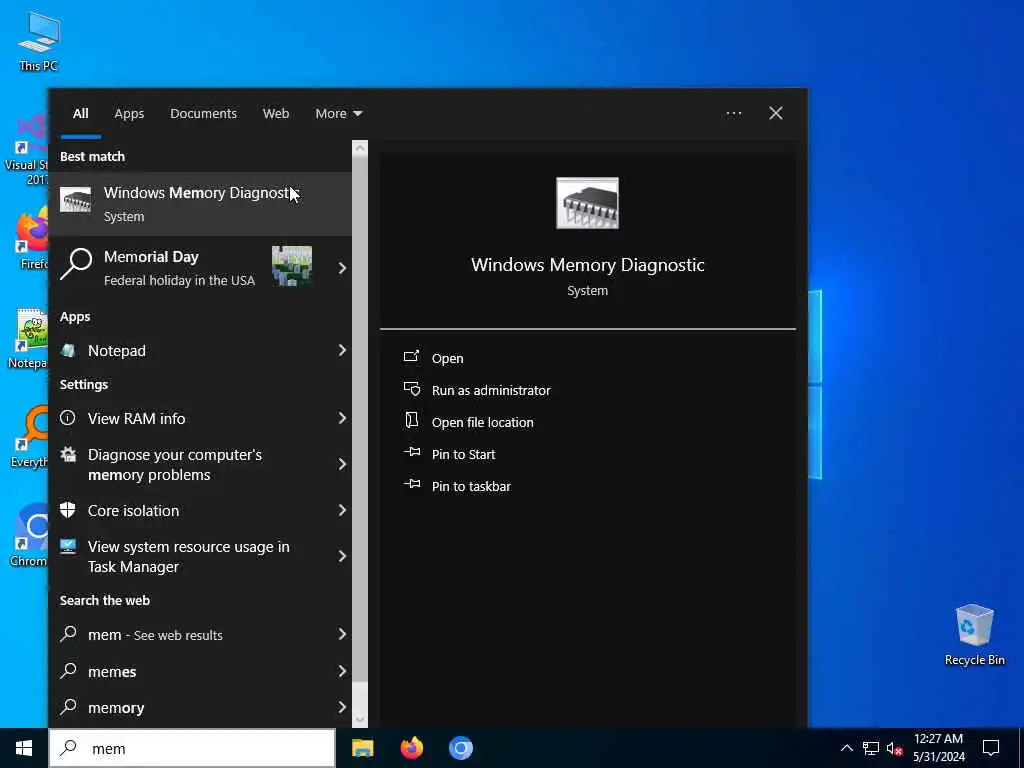Click the muted volume tray icon

[x=894, y=748]
